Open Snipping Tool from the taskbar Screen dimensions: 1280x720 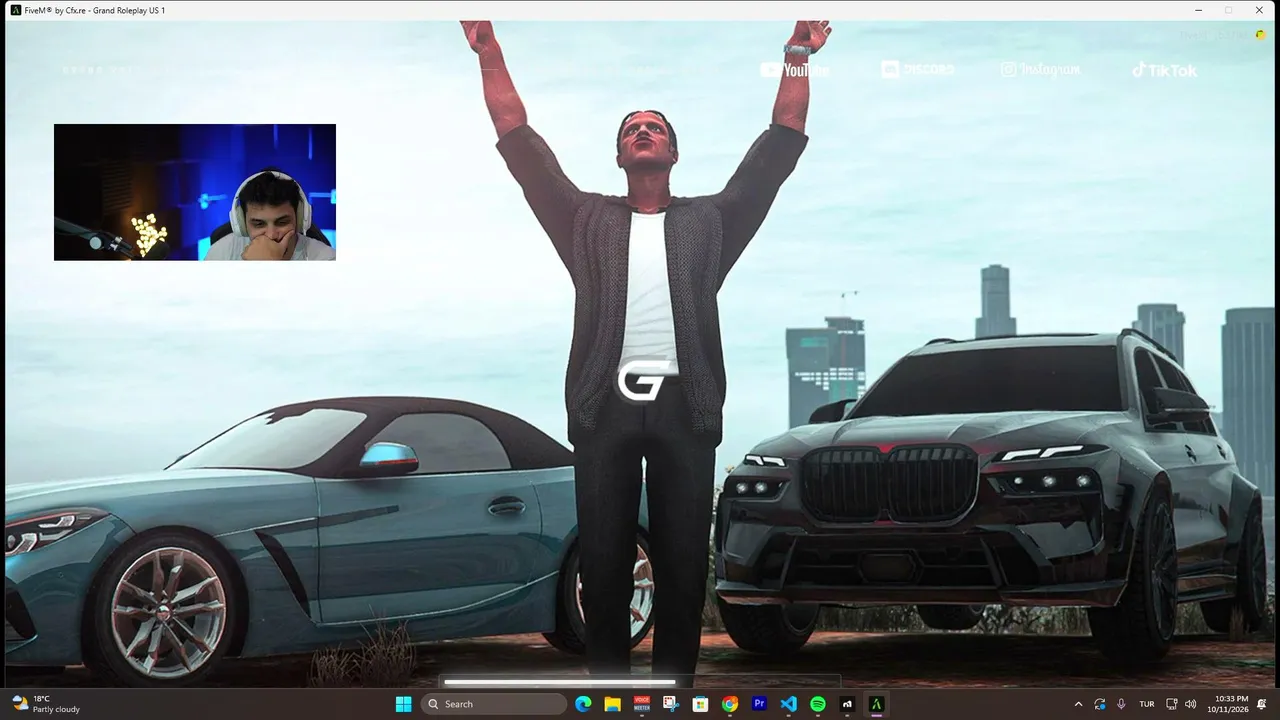click(x=671, y=704)
